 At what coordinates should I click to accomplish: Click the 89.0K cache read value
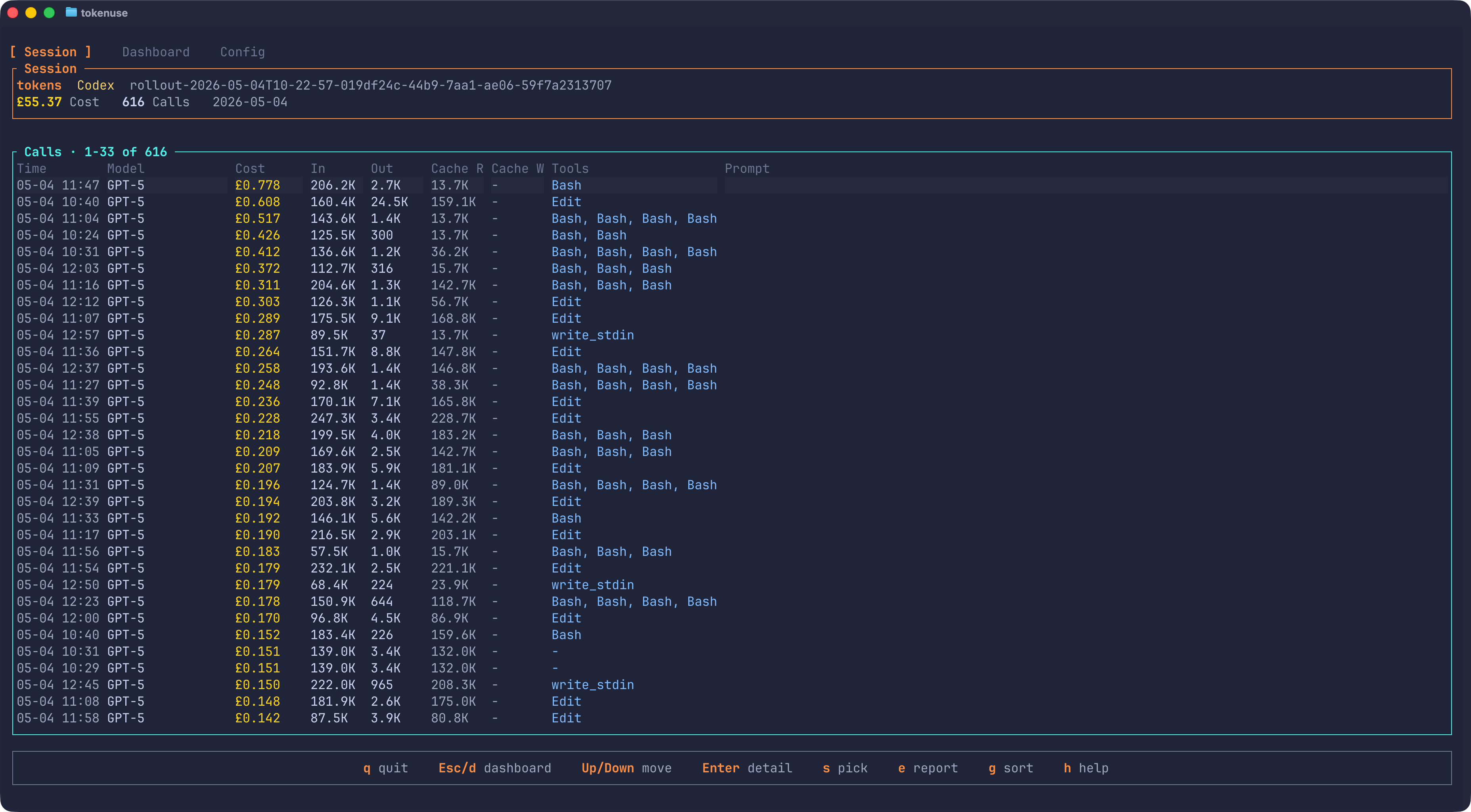pos(449,485)
